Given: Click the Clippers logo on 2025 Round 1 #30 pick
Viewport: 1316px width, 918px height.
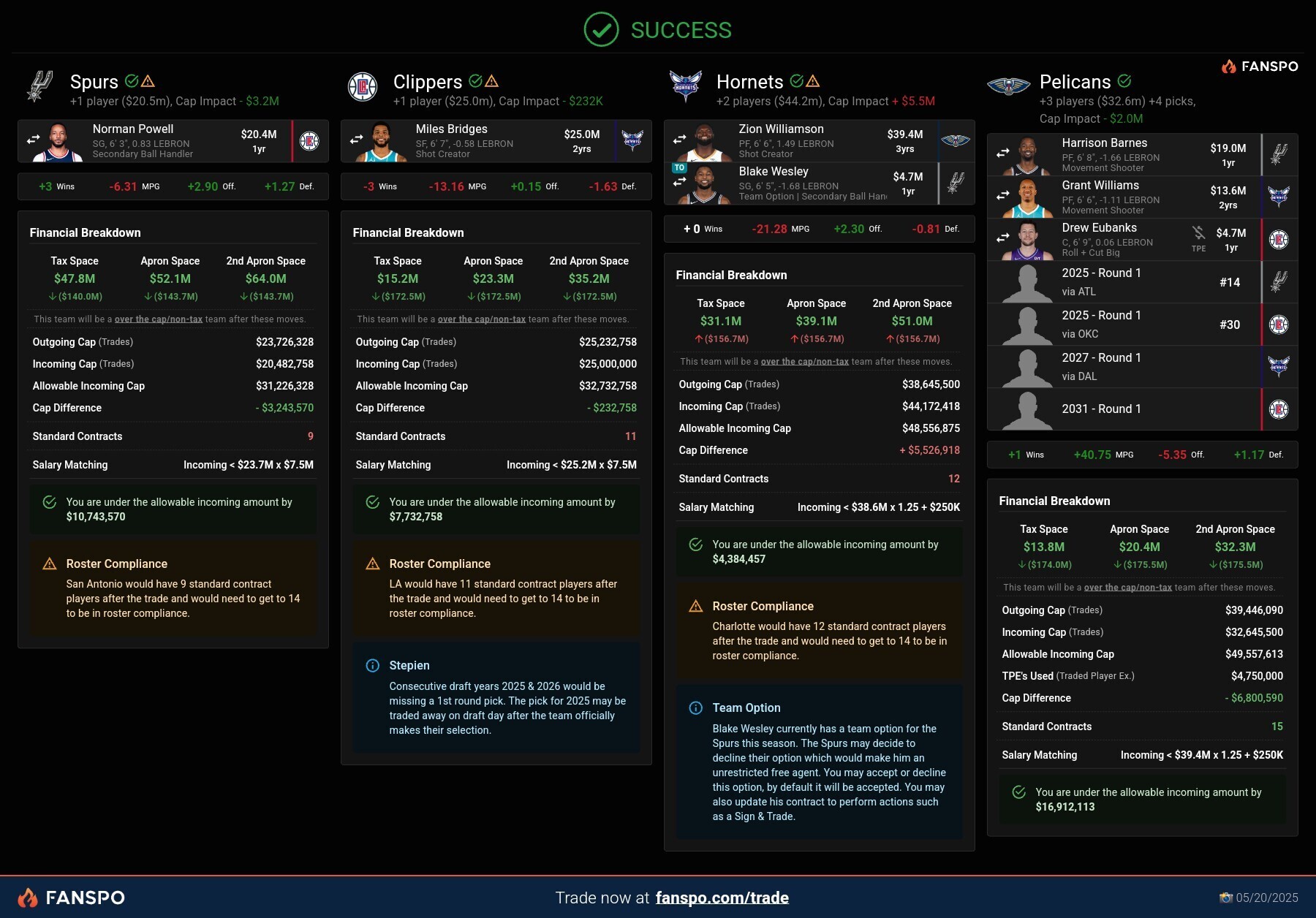Looking at the screenshot, I should [x=1279, y=325].
